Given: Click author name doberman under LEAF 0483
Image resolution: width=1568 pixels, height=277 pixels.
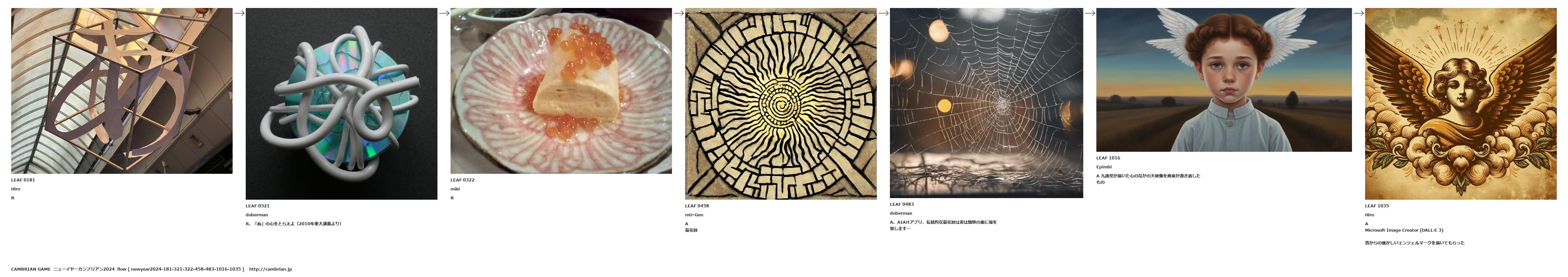Looking at the screenshot, I should click(901, 213).
